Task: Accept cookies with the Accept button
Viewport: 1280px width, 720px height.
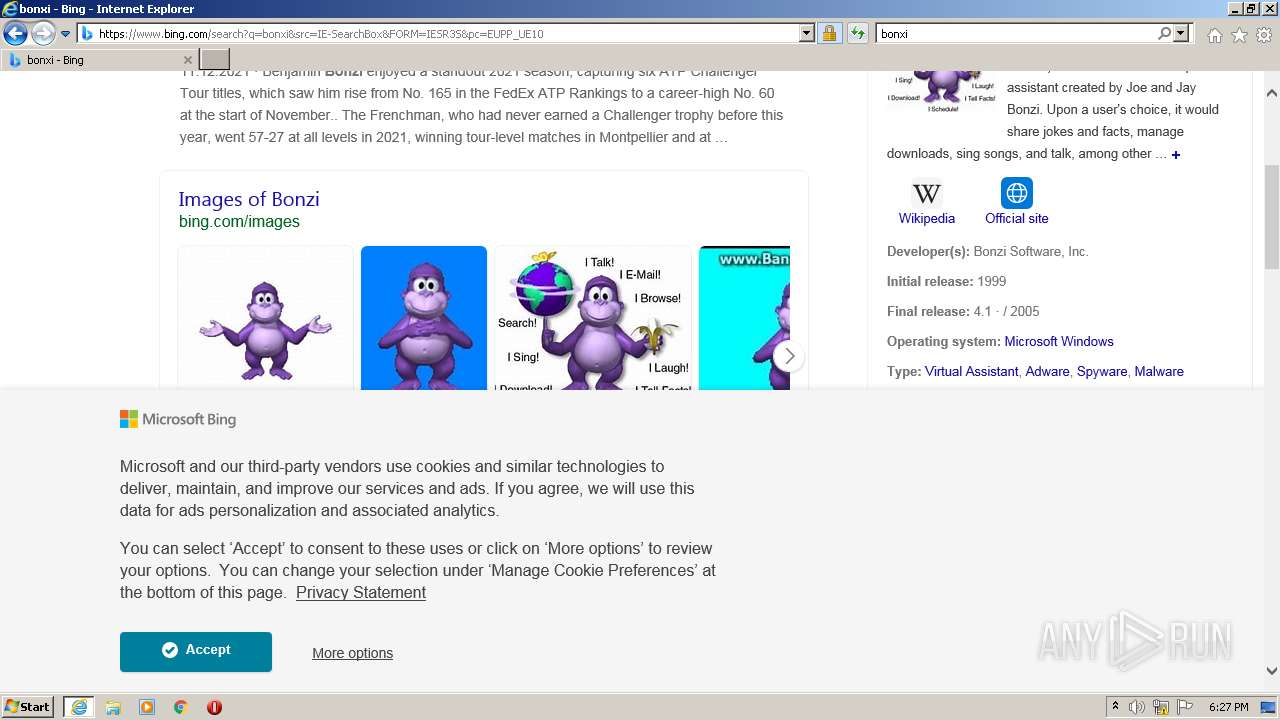Action: point(196,651)
